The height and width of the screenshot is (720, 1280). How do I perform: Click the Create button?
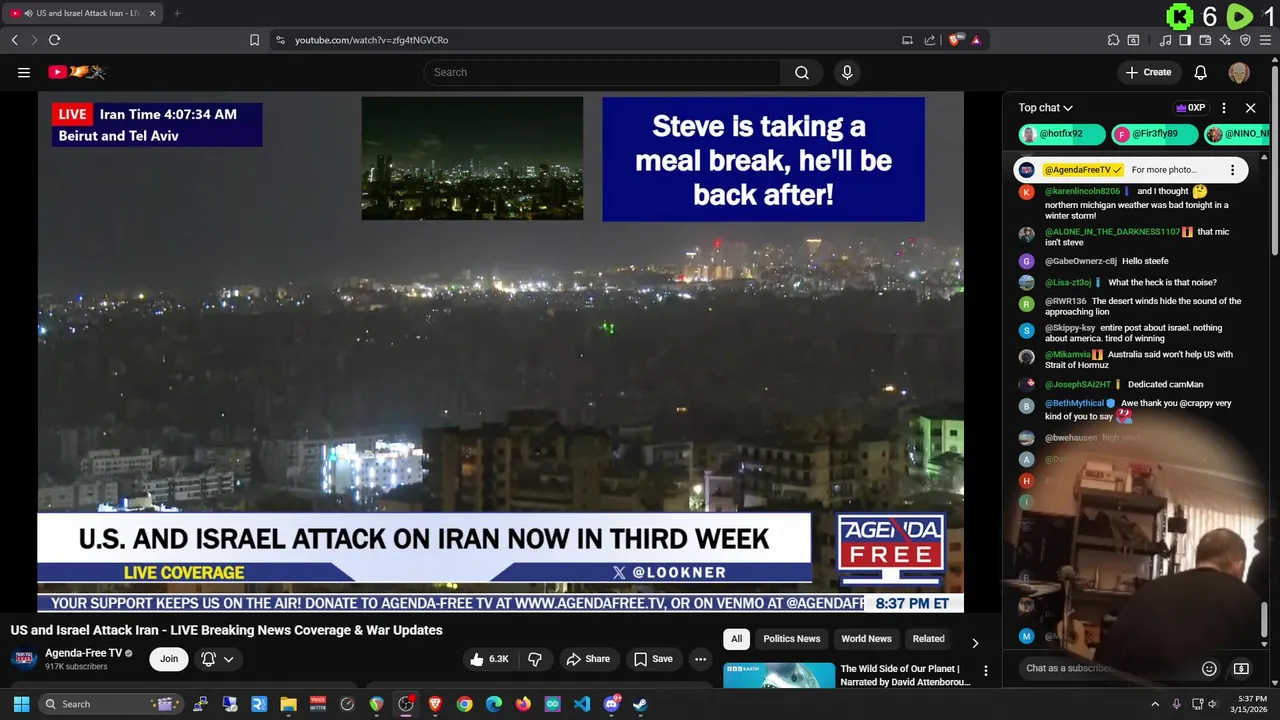tap(1148, 72)
